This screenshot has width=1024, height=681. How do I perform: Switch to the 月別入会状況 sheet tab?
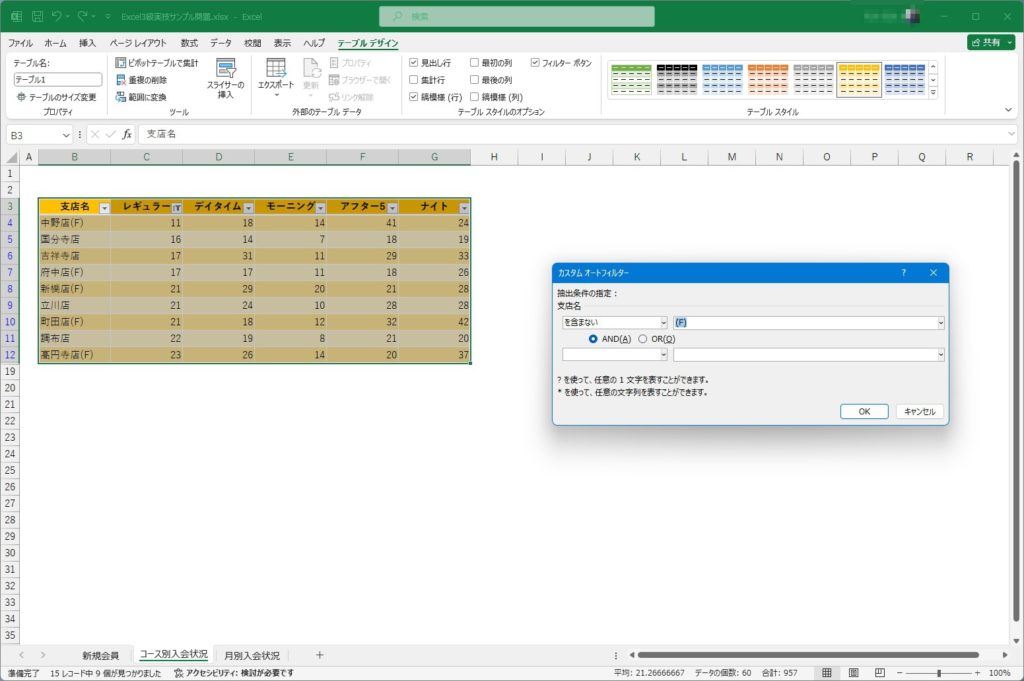(x=251, y=655)
